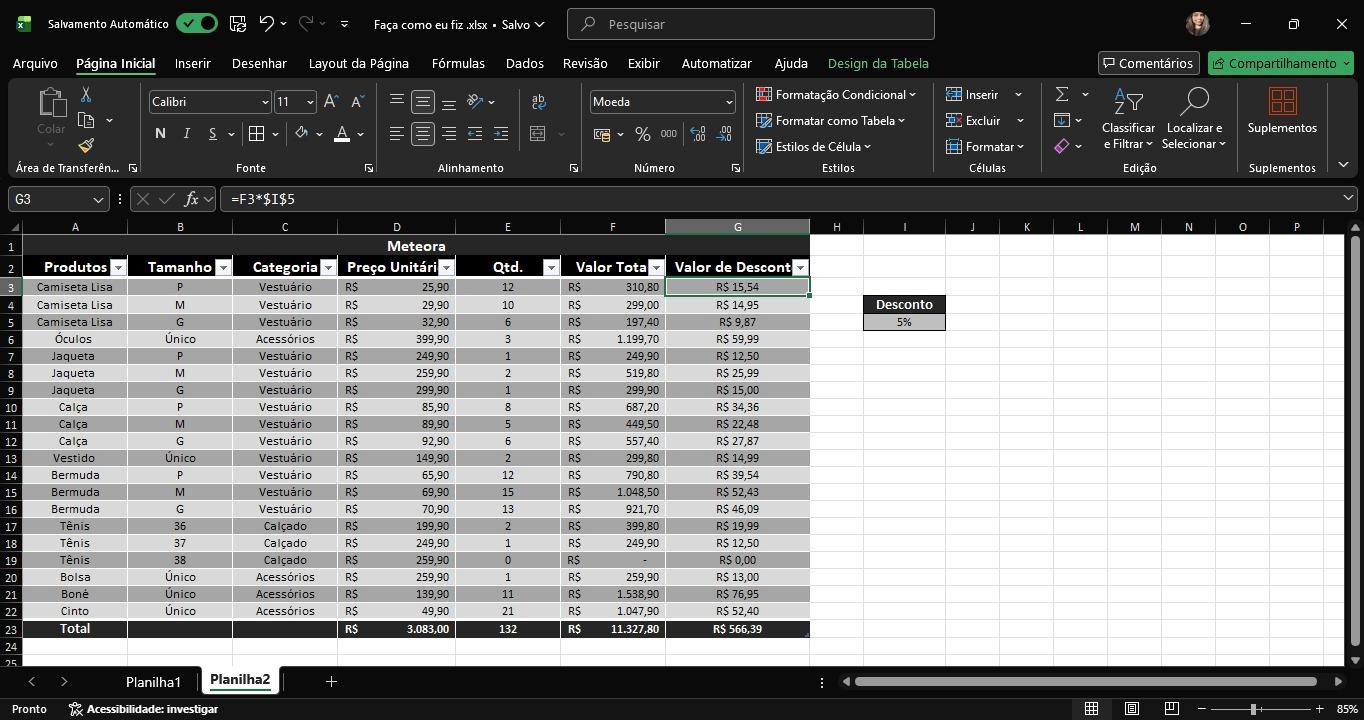
Task: Open the Moeda number format dropdown
Action: tap(729, 102)
